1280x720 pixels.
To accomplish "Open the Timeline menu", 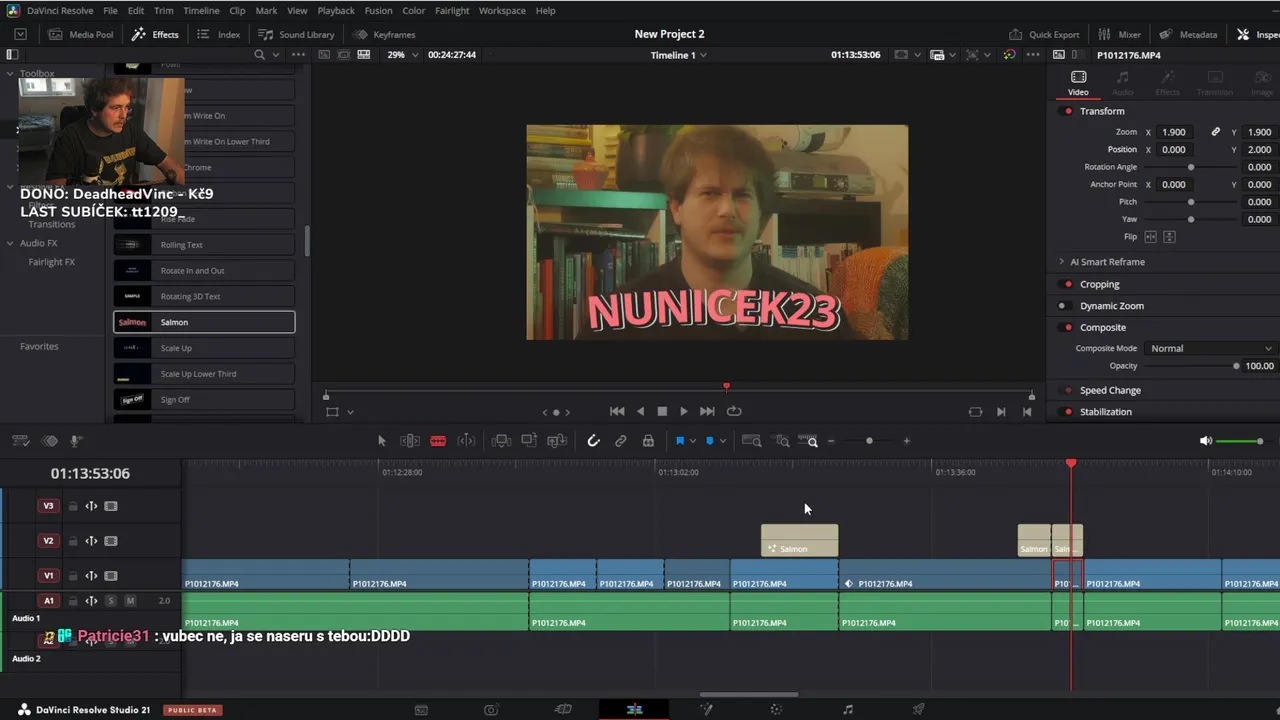I will [x=201, y=10].
